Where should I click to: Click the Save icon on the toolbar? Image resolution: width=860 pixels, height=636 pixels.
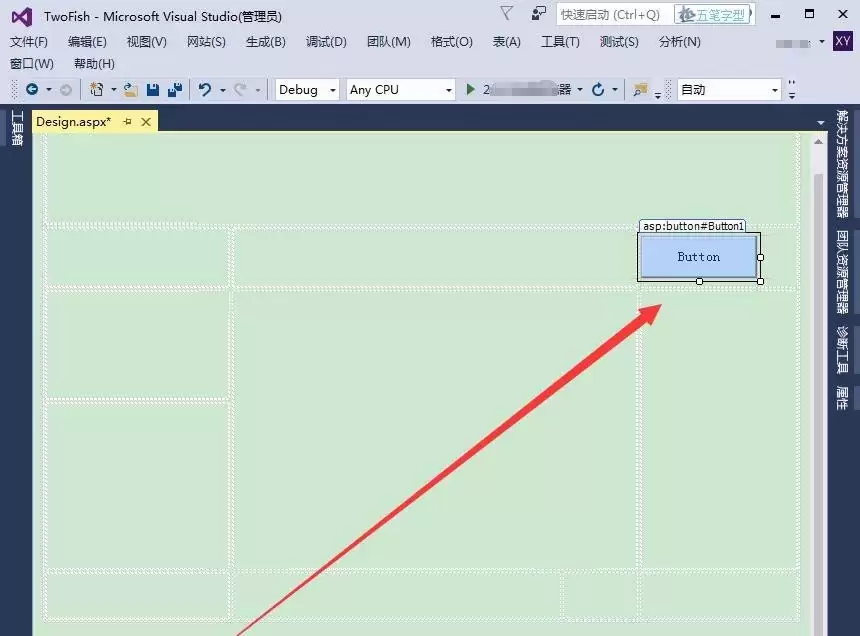[x=153, y=89]
